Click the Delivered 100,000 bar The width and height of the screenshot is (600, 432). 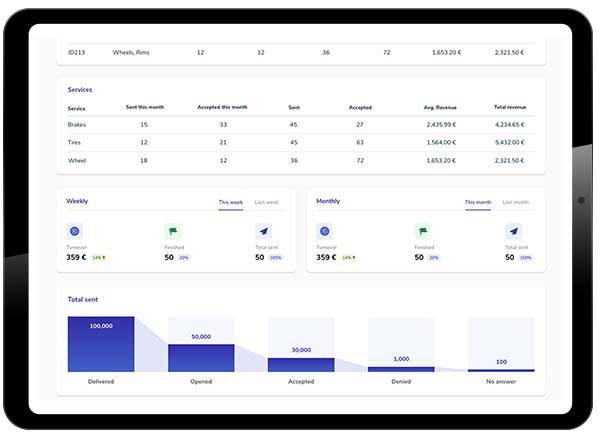click(x=101, y=344)
